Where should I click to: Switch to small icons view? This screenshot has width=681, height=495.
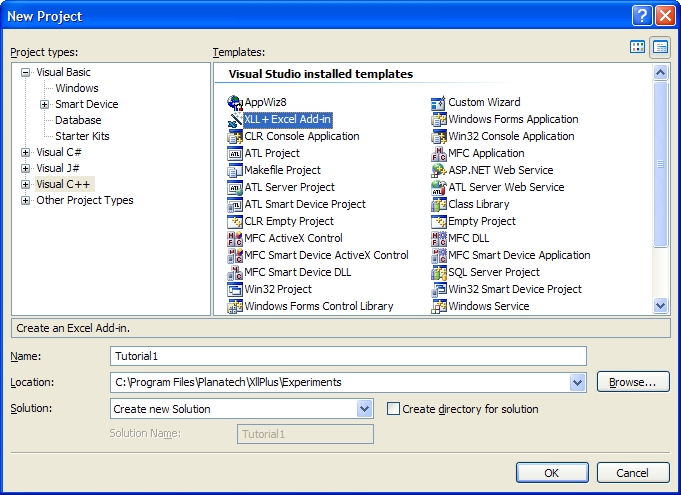(660, 47)
